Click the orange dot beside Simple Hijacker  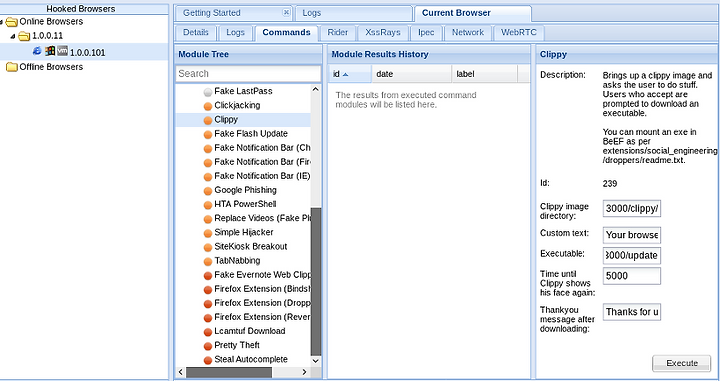(208, 233)
